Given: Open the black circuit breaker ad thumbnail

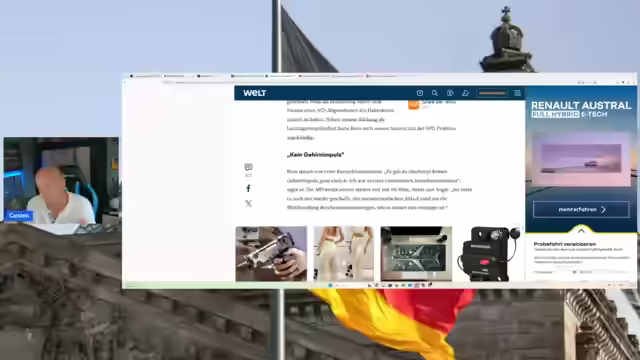Looking at the screenshot, I should pyautogui.click(x=488, y=253).
